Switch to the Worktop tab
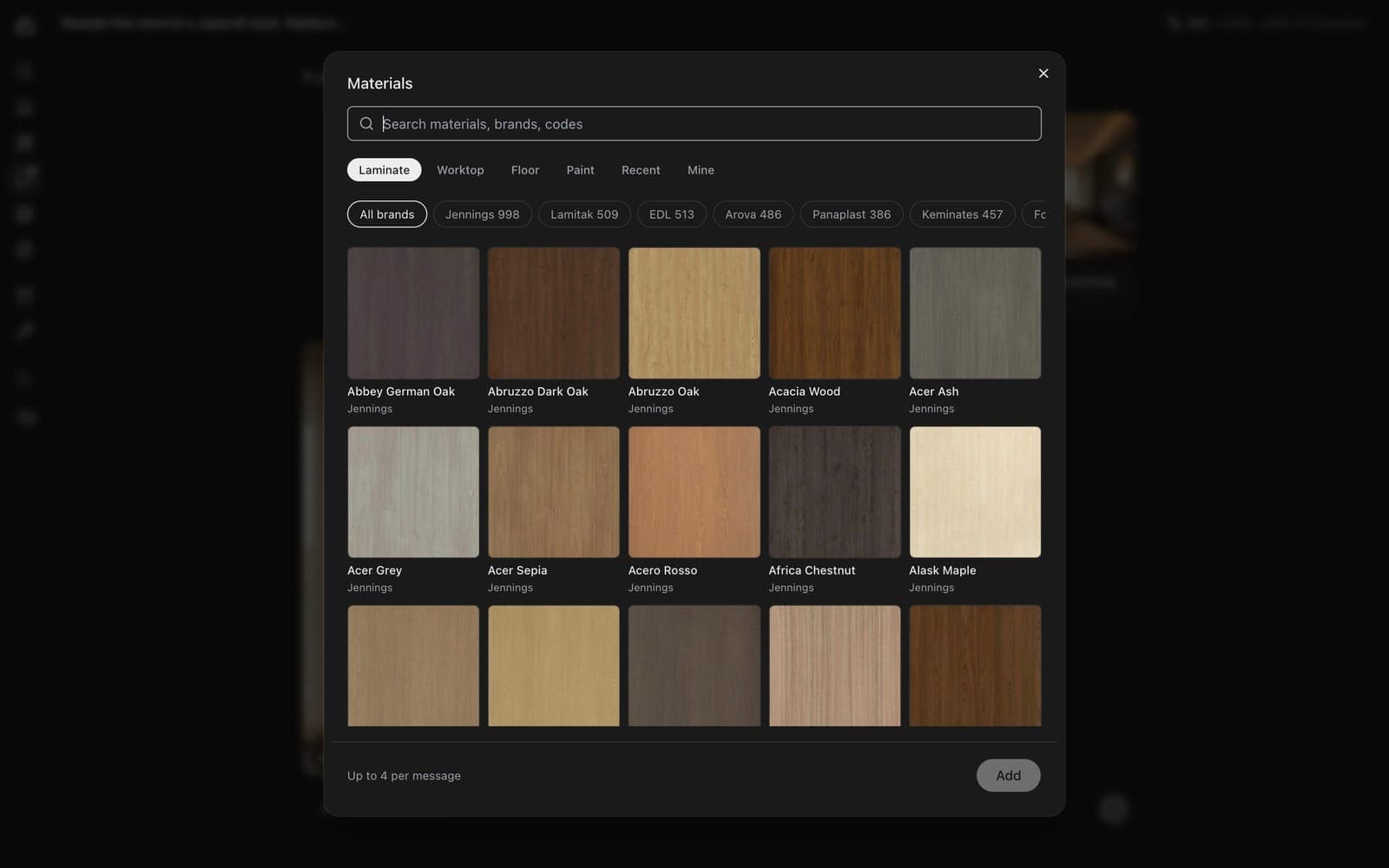1389x868 pixels. (460, 170)
